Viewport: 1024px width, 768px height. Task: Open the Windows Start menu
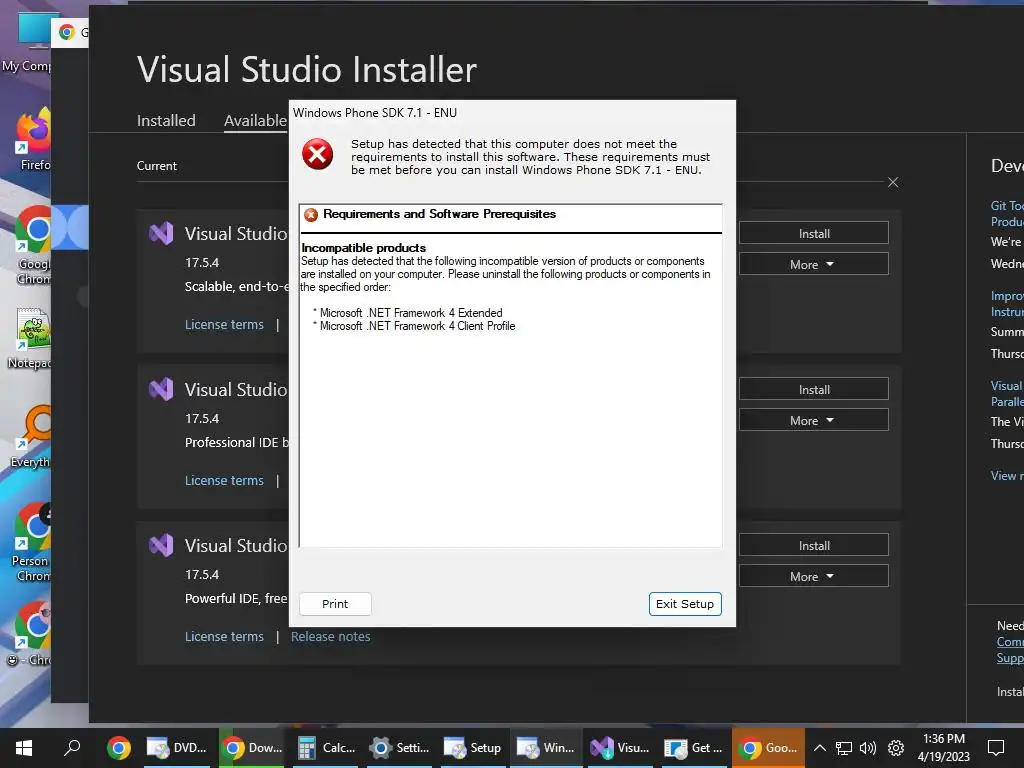[x=24, y=748]
